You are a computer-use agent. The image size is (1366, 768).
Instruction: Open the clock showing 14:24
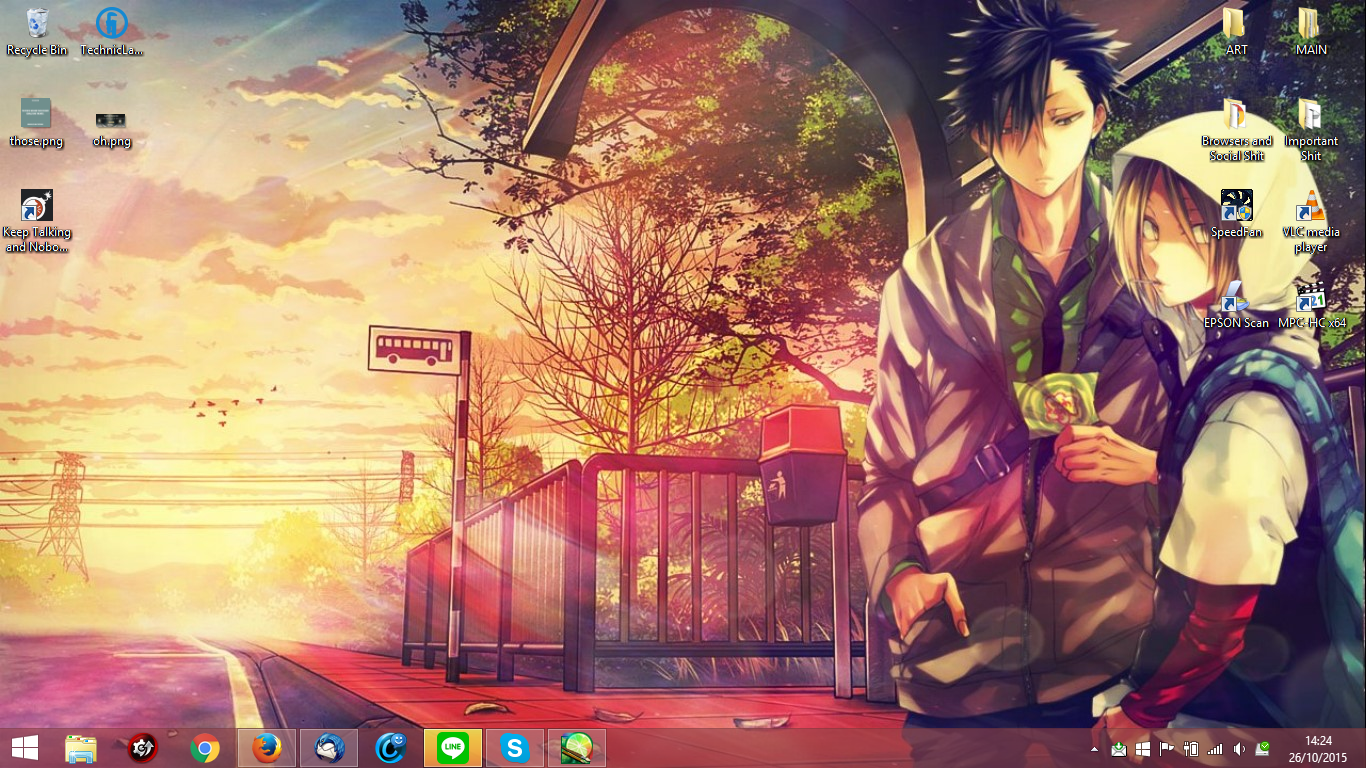click(1318, 749)
